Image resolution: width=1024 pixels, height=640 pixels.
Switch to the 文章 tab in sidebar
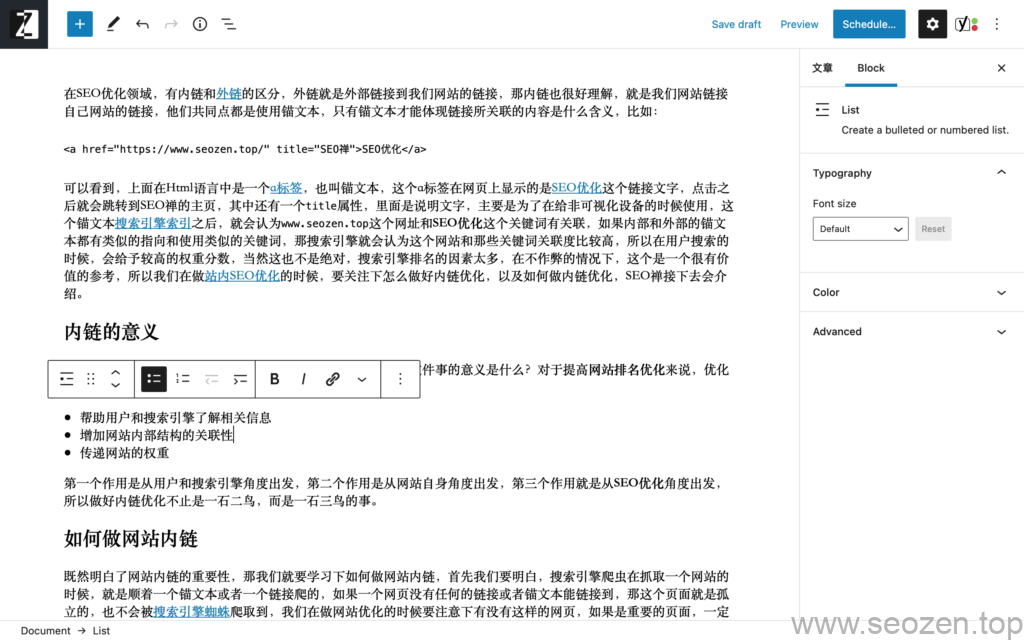point(822,68)
